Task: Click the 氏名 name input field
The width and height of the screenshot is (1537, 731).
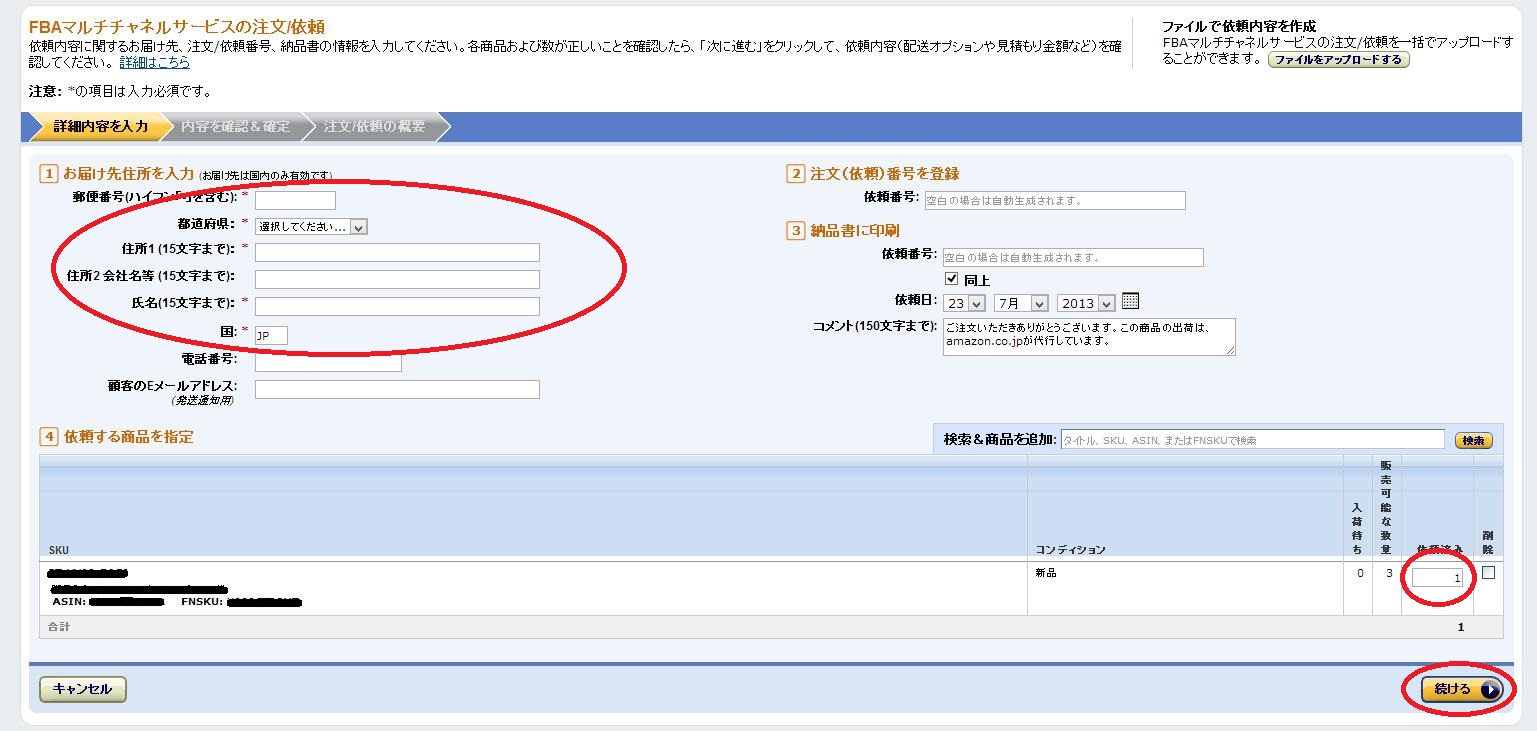Action: tap(397, 306)
